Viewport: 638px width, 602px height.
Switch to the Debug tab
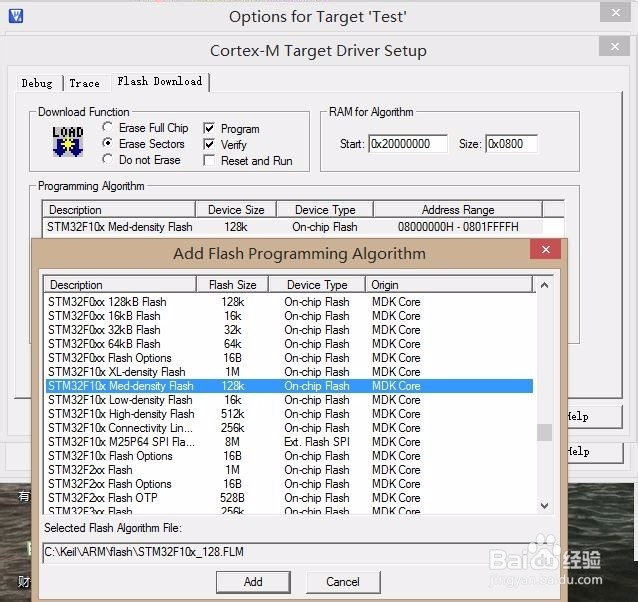(37, 83)
